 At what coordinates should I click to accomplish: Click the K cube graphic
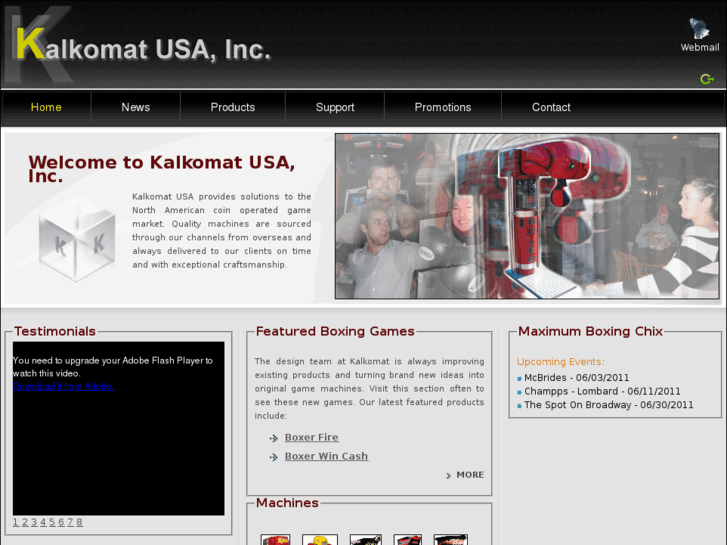[x=77, y=239]
